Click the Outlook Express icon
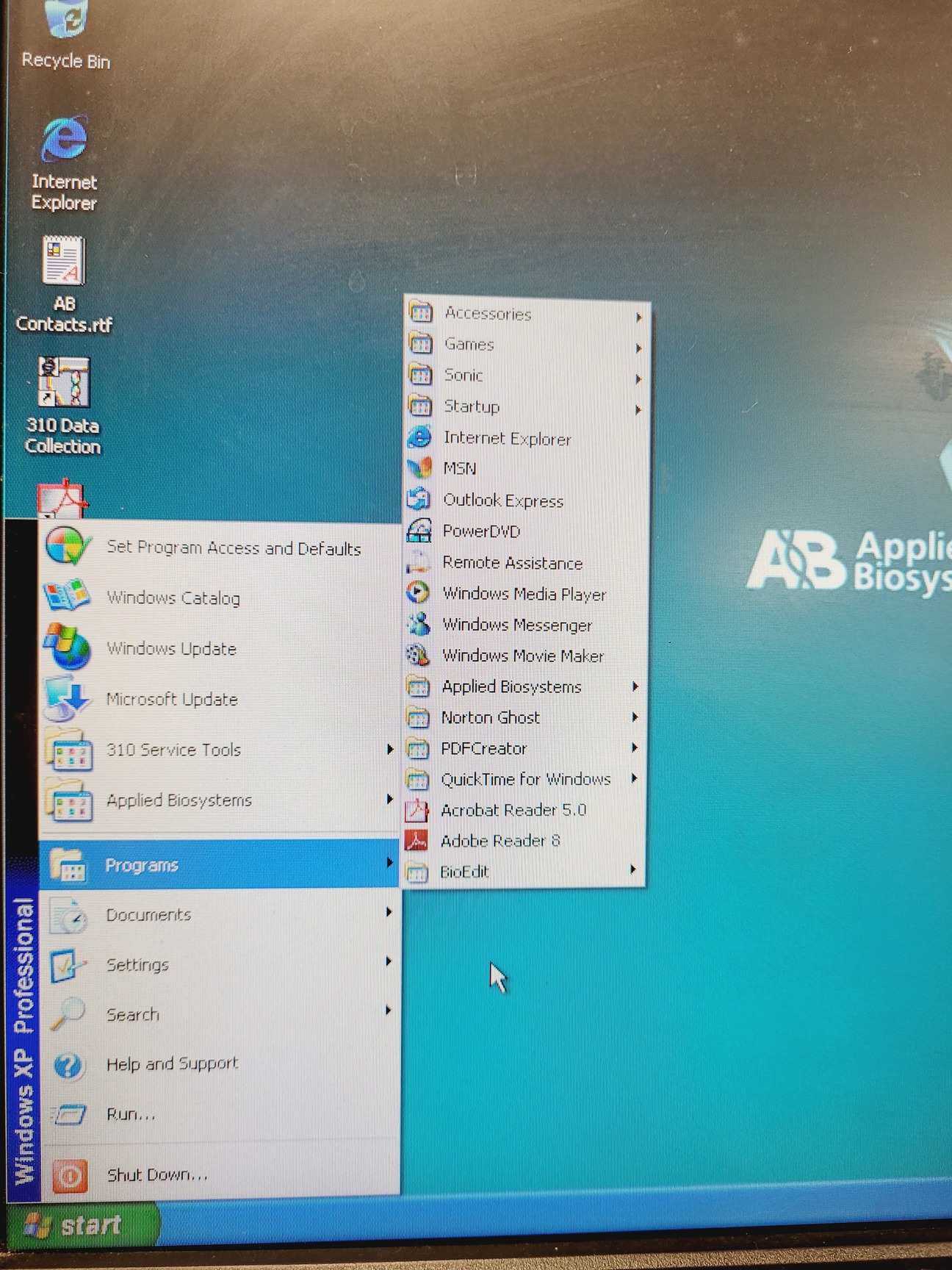 [x=419, y=499]
